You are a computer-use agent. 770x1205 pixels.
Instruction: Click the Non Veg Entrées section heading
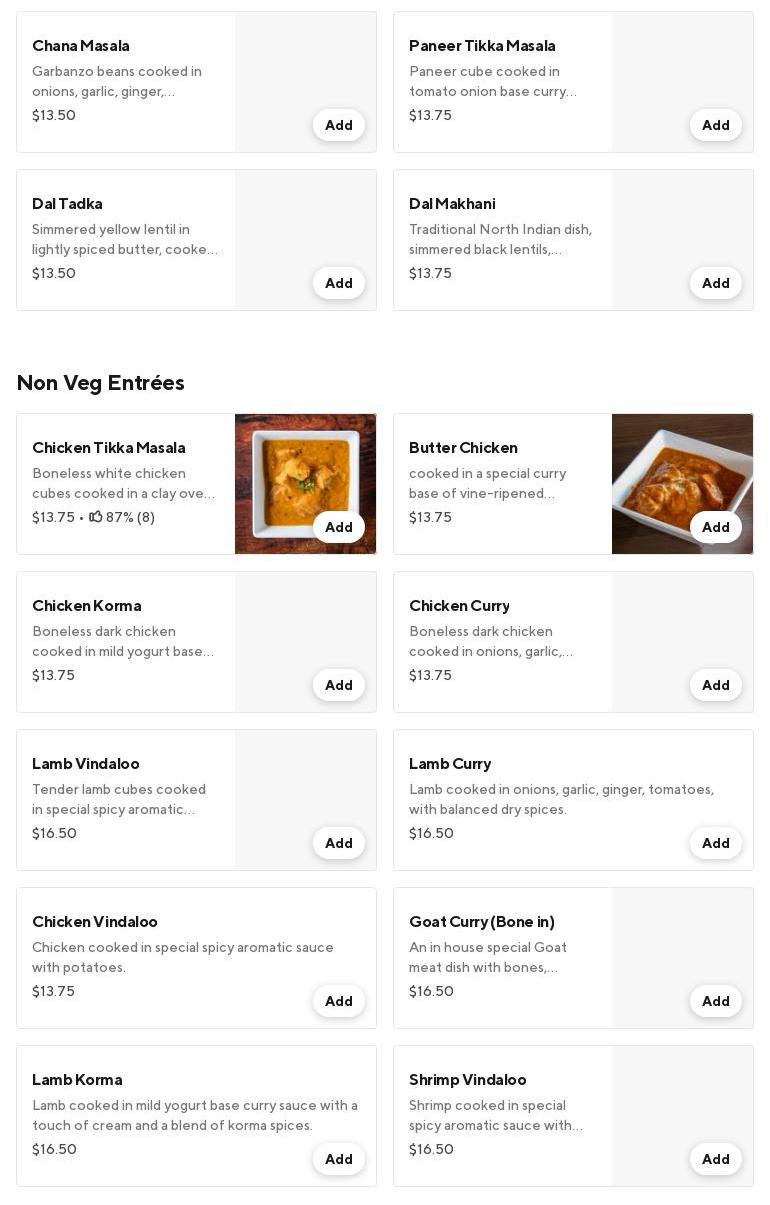(100, 383)
